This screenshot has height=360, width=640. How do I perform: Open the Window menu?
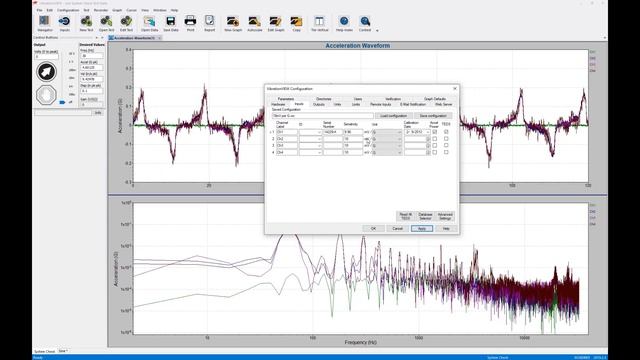(x=160, y=10)
